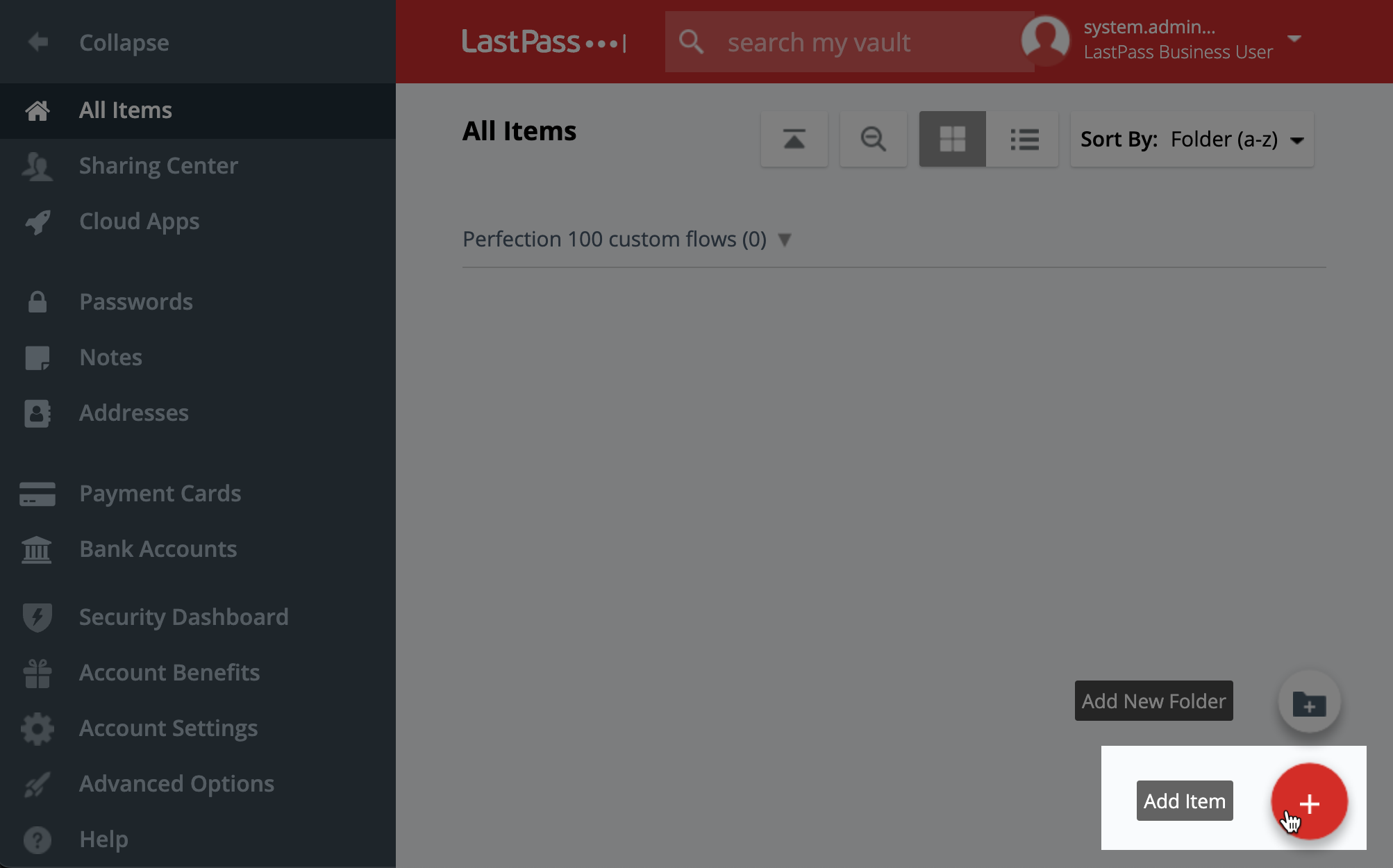Open the Addresses section
The width and height of the screenshot is (1393, 868).
click(x=198, y=413)
